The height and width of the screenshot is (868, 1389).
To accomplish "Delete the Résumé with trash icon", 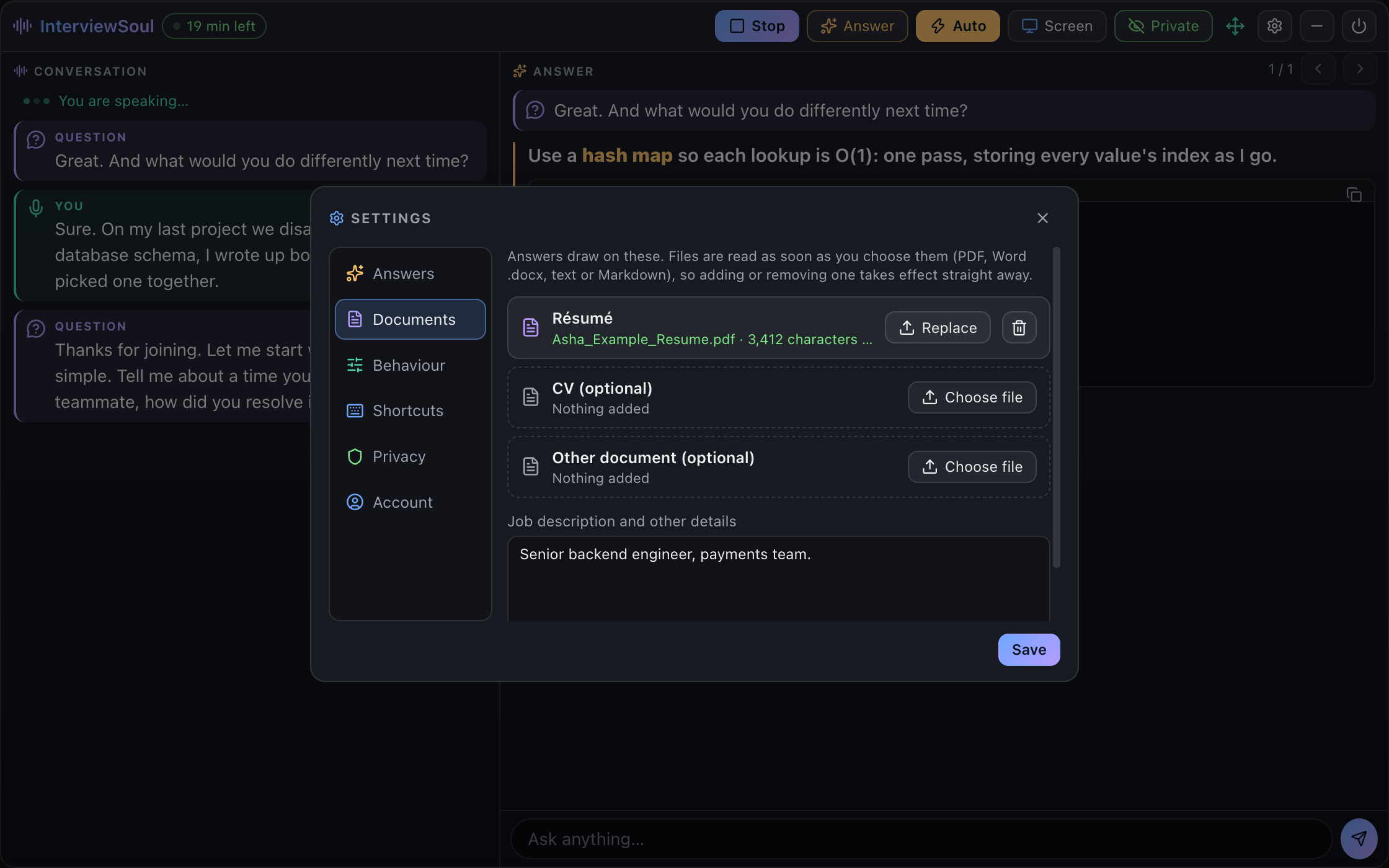I will point(1019,327).
